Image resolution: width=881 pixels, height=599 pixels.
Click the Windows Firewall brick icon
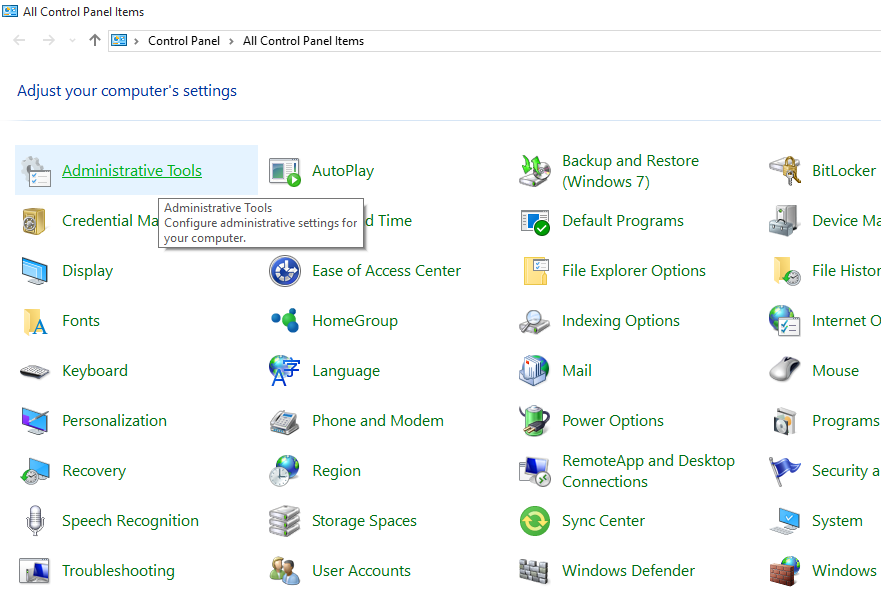pos(784,571)
